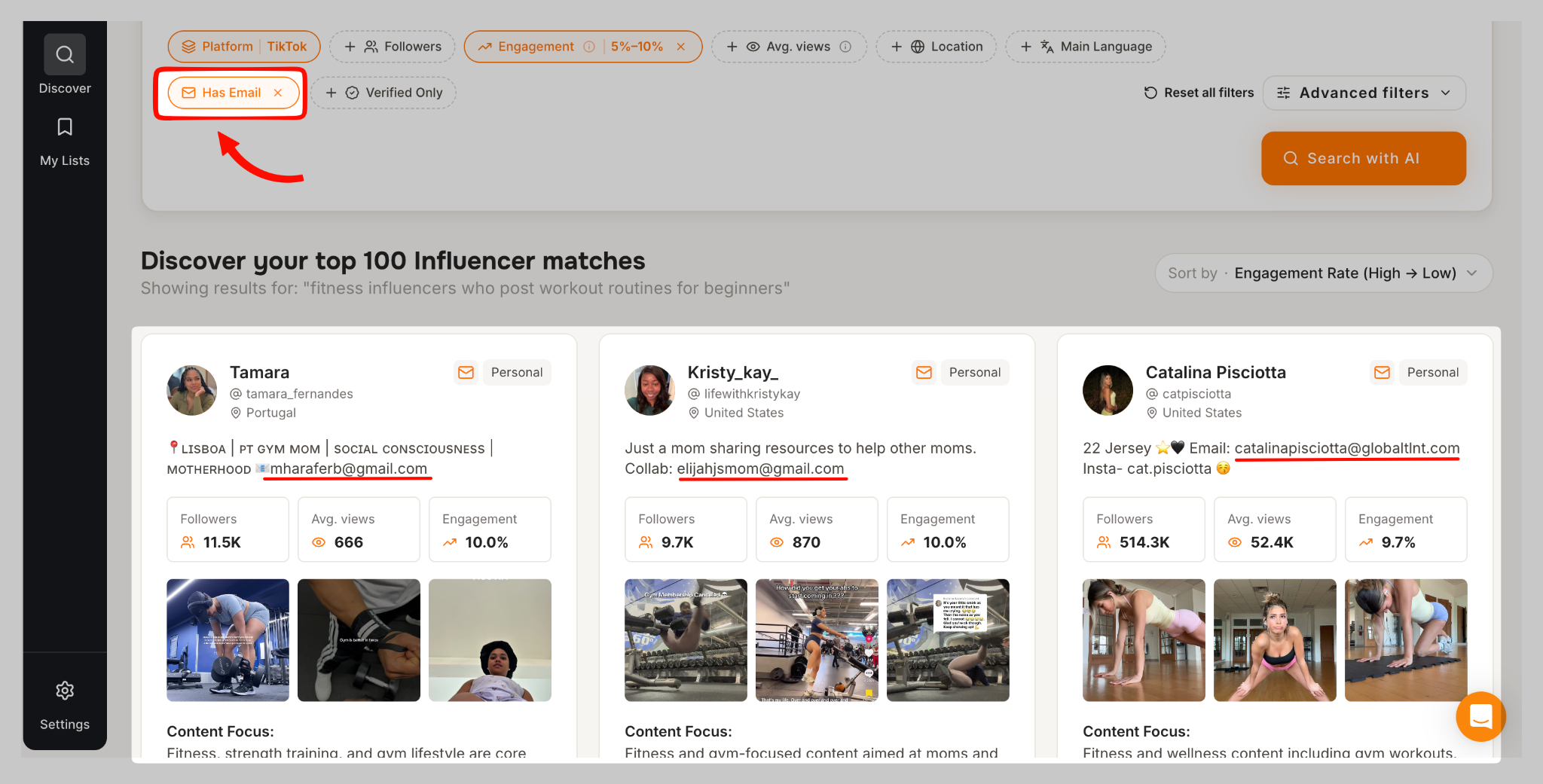Open the live chat bubble
Viewport: 1543px width, 784px height.
1480,717
